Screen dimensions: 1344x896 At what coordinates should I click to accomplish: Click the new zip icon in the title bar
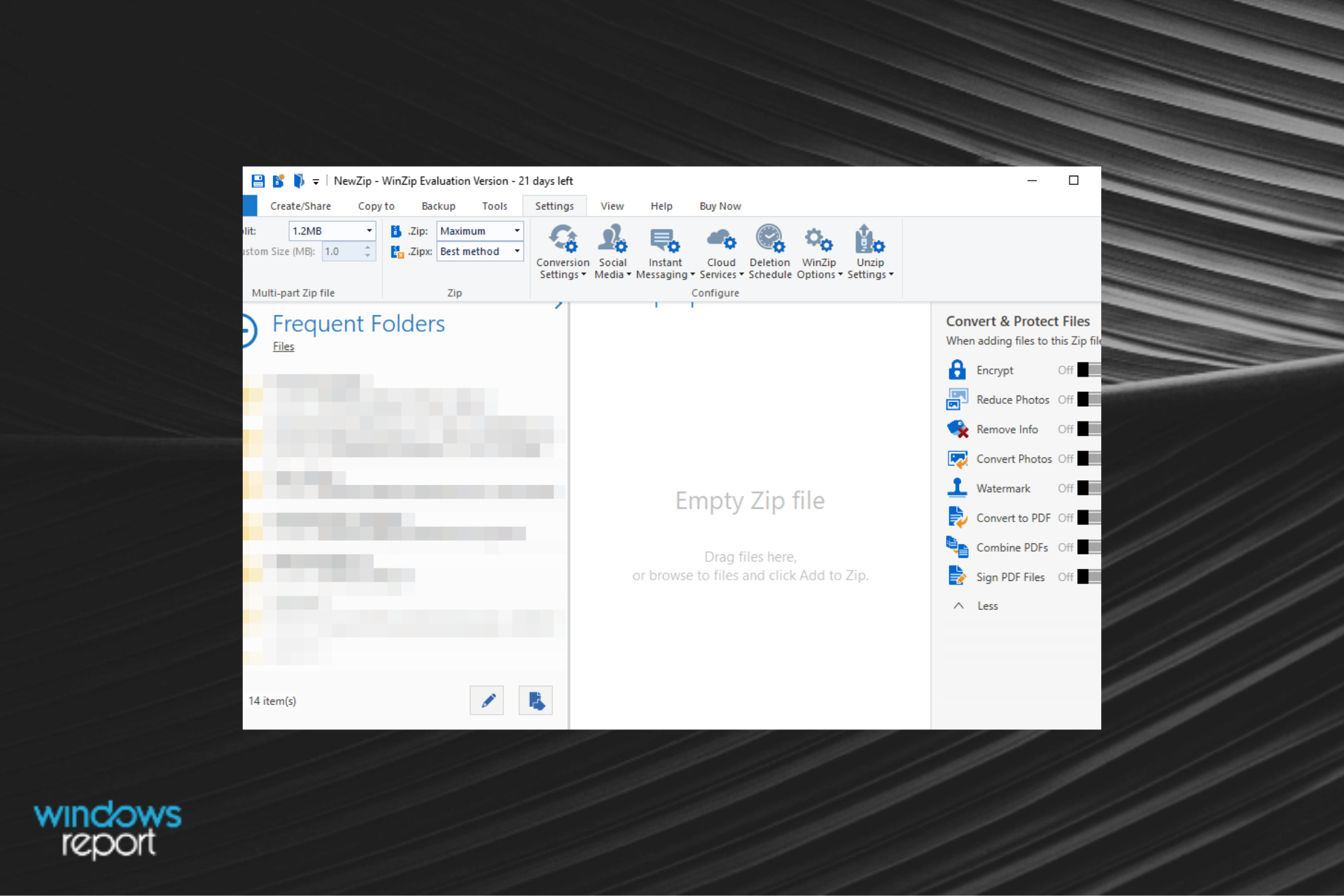point(279,181)
